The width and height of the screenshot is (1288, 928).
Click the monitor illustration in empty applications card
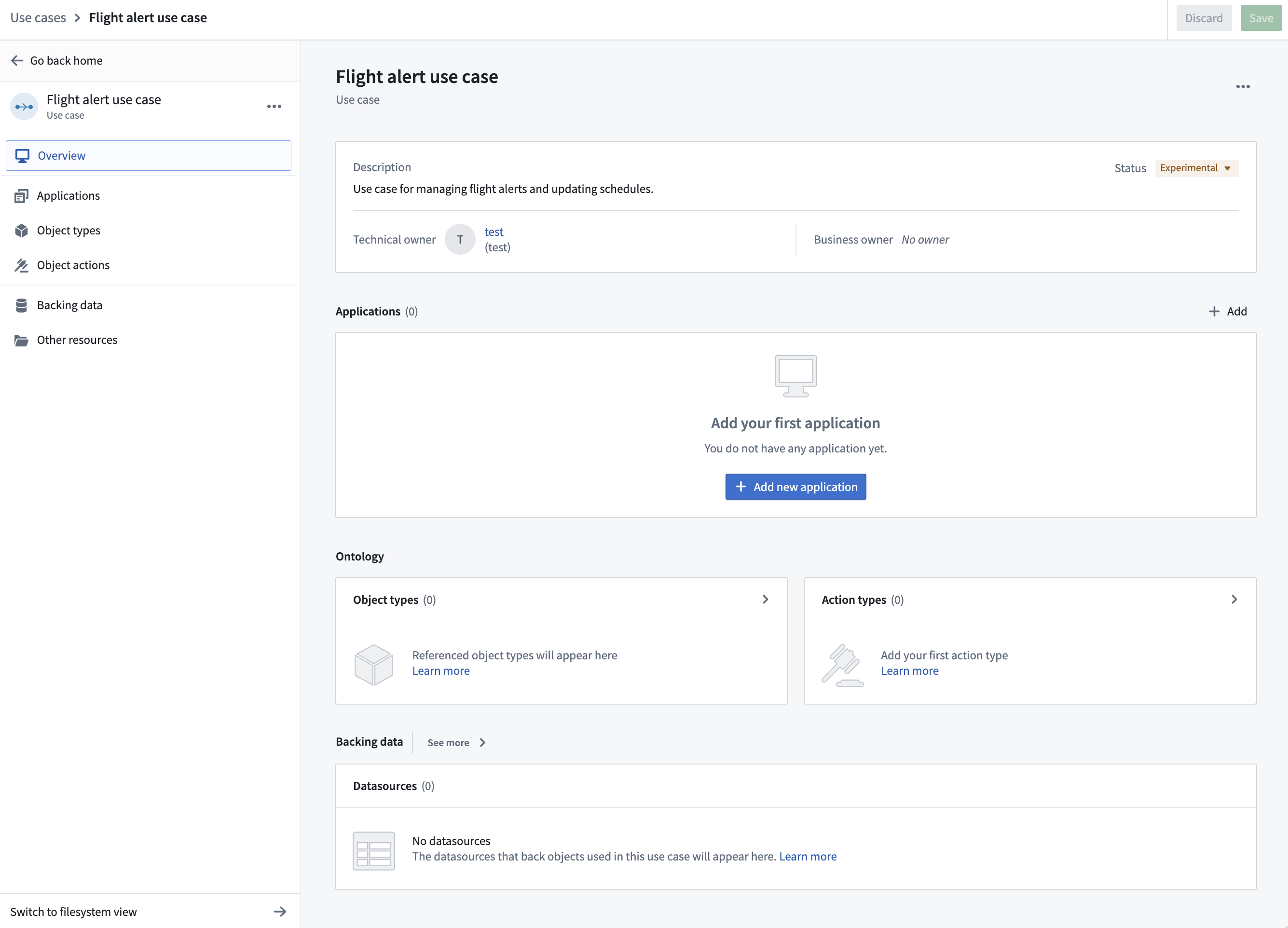click(x=795, y=376)
